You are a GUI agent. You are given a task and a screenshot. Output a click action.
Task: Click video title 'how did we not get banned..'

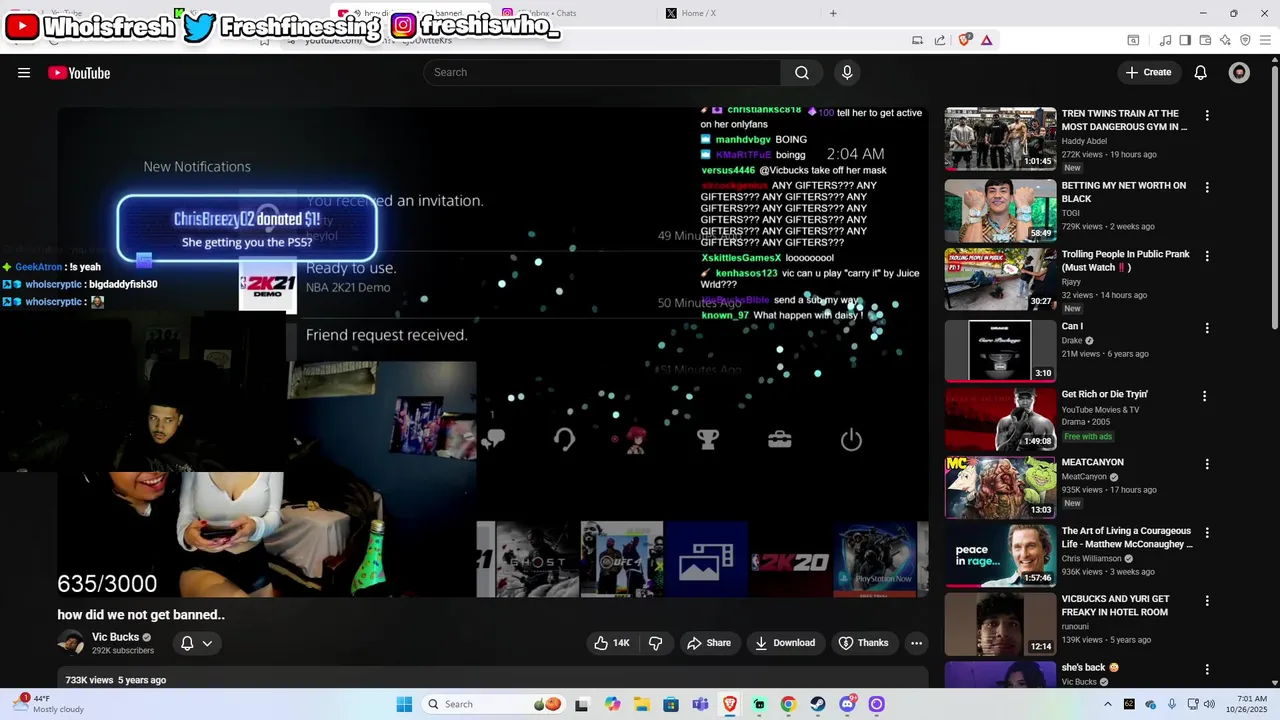141,615
